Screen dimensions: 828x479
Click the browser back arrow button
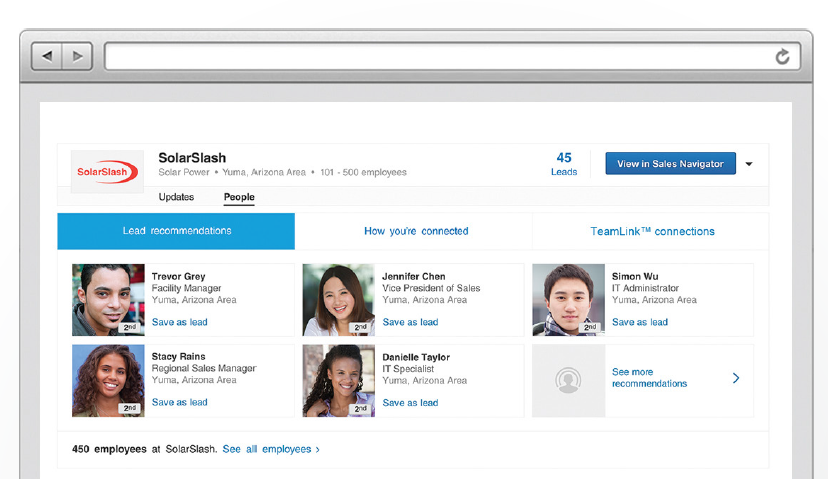pos(47,56)
